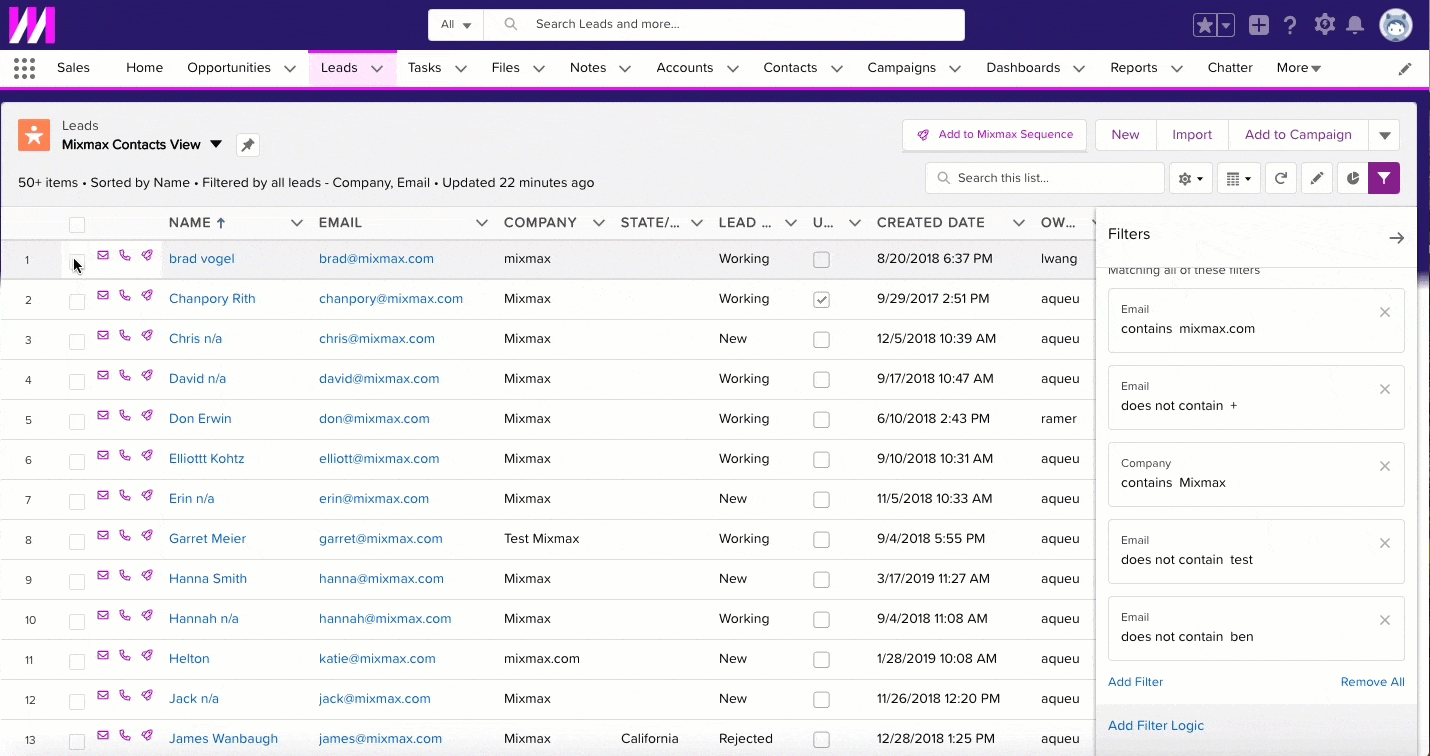Switch to the Opportunities tab

point(228,67)
